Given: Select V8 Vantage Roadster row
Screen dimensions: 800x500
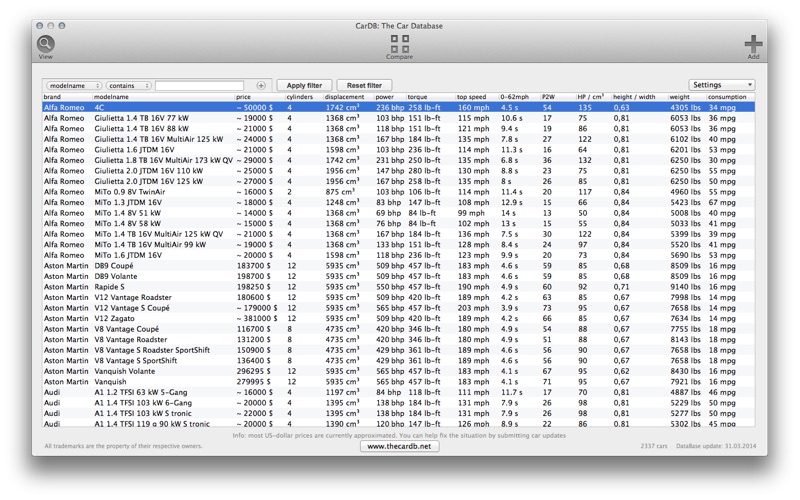Looking at the screenshot, I should pos(398,339).
